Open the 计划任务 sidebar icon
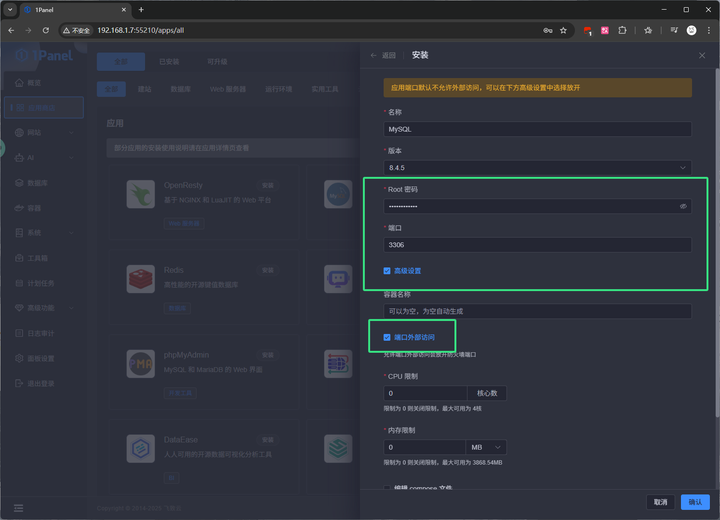Image resolution: width=720 pixels, height=520 pixels. click(19, 283)
